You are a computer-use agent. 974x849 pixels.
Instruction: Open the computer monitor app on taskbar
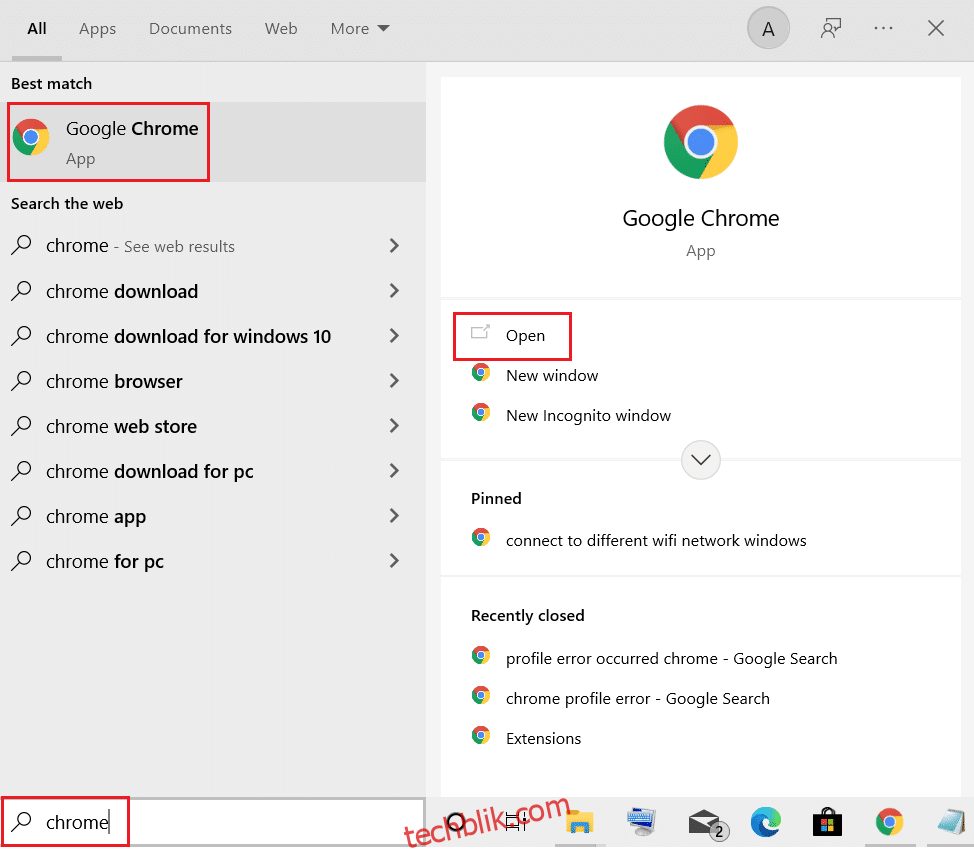click(x=641, y=822)
